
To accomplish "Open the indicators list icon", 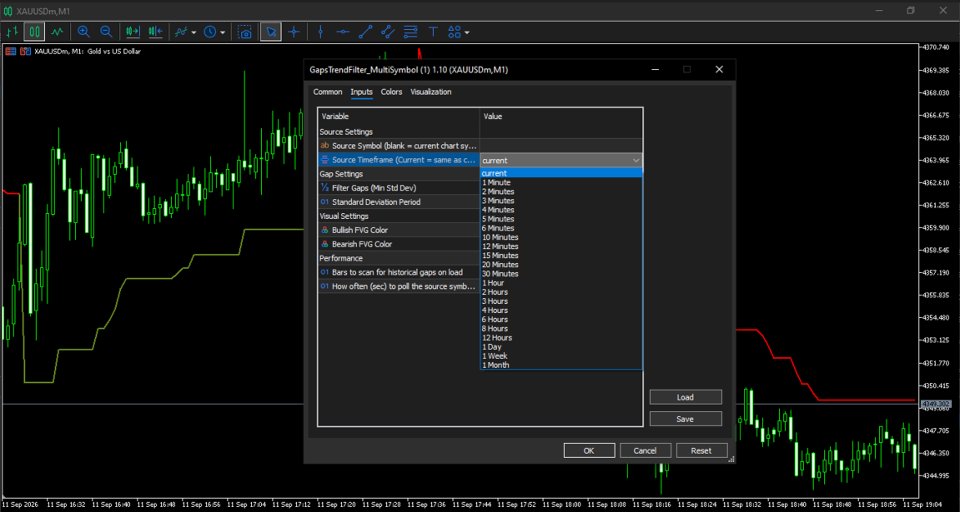I will 181,31.
